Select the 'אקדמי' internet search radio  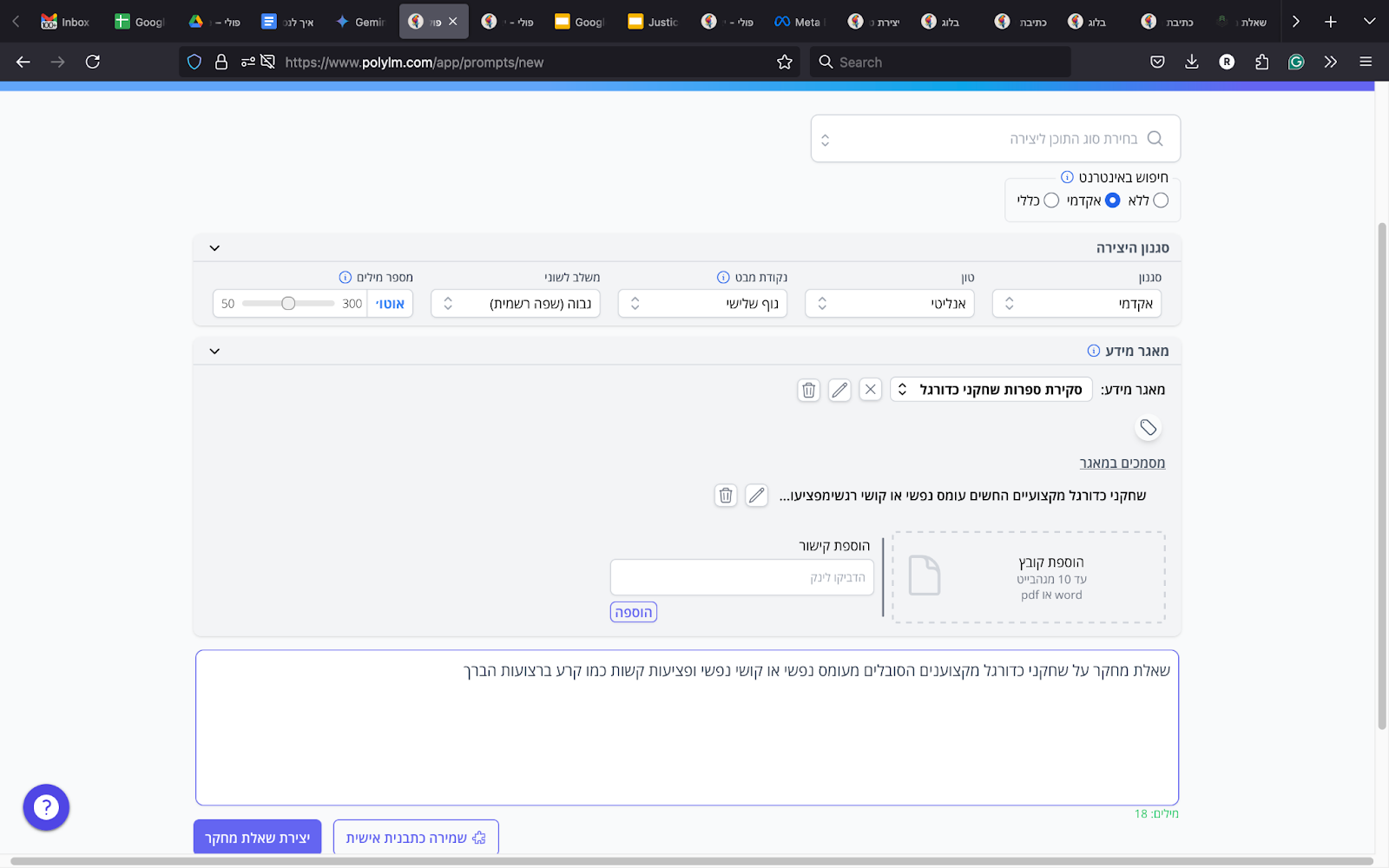(x=1112, y=201)
